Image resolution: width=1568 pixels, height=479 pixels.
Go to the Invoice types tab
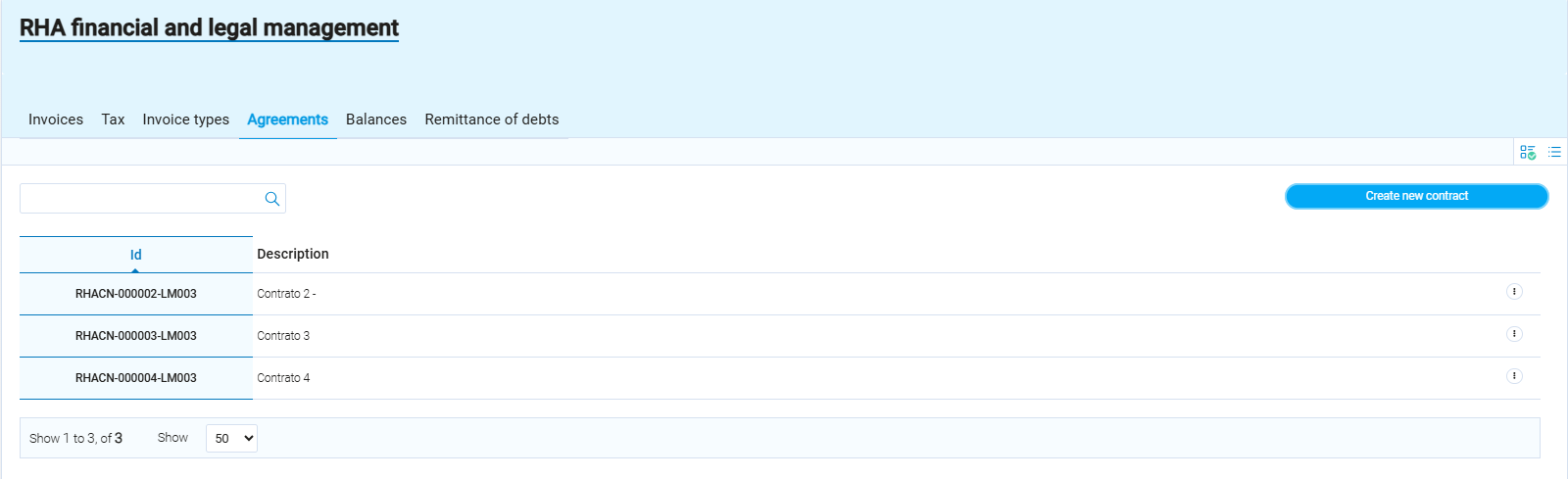coord(185,120)
